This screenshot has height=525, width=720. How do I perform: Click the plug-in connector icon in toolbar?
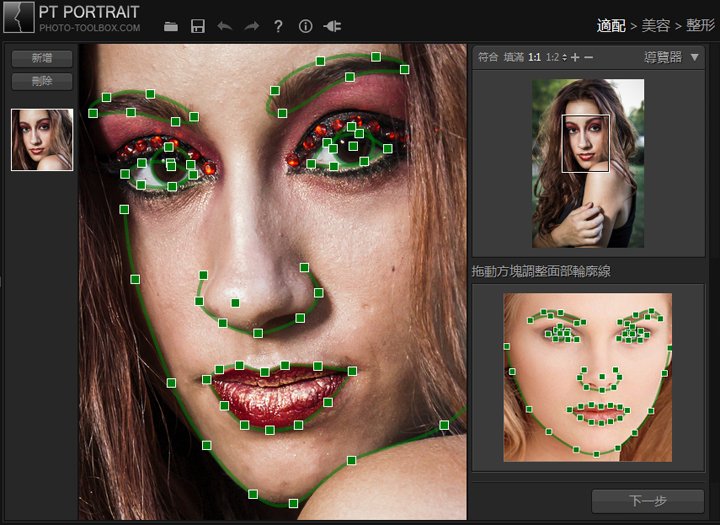coord(333,26)
